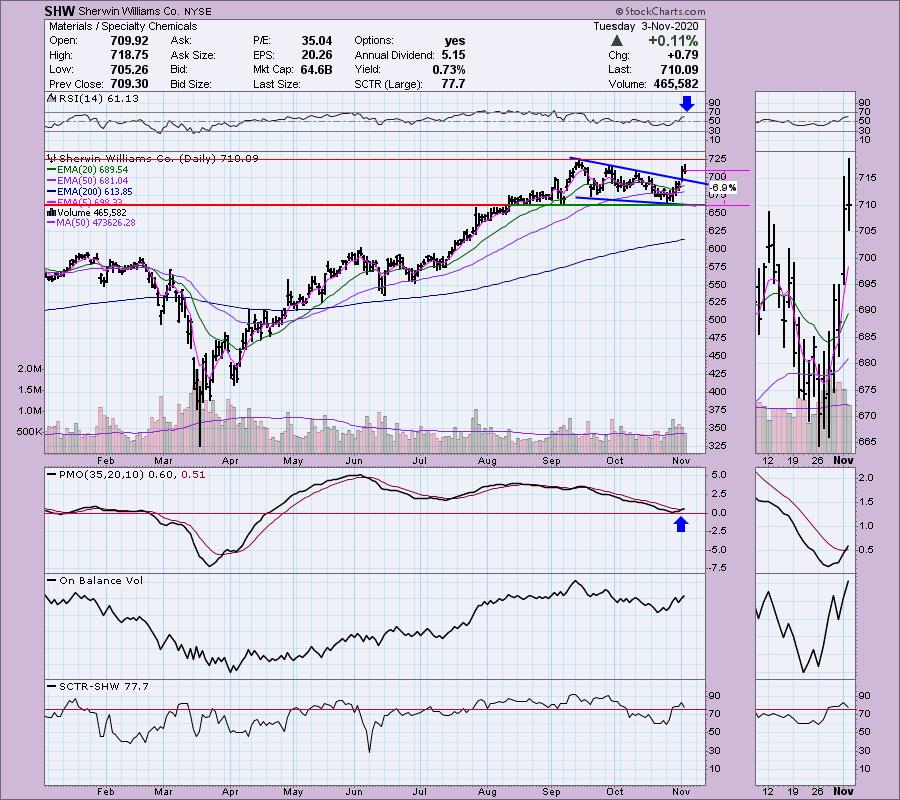The height and width of the screenshot is (800, 900).
Task: Click the Low value 705.26
Action: [129, 69]
